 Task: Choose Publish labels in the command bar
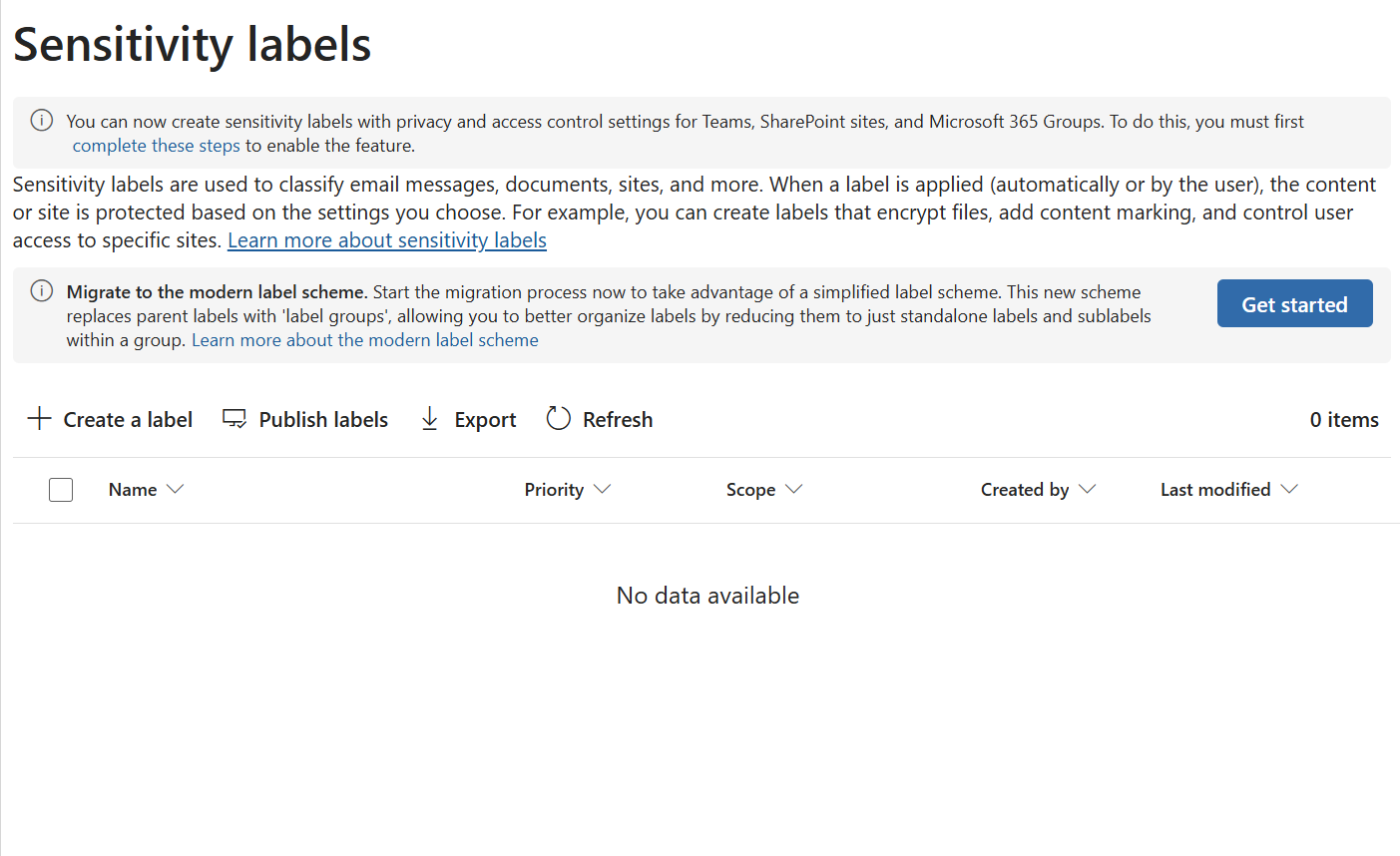coord(323,420)
